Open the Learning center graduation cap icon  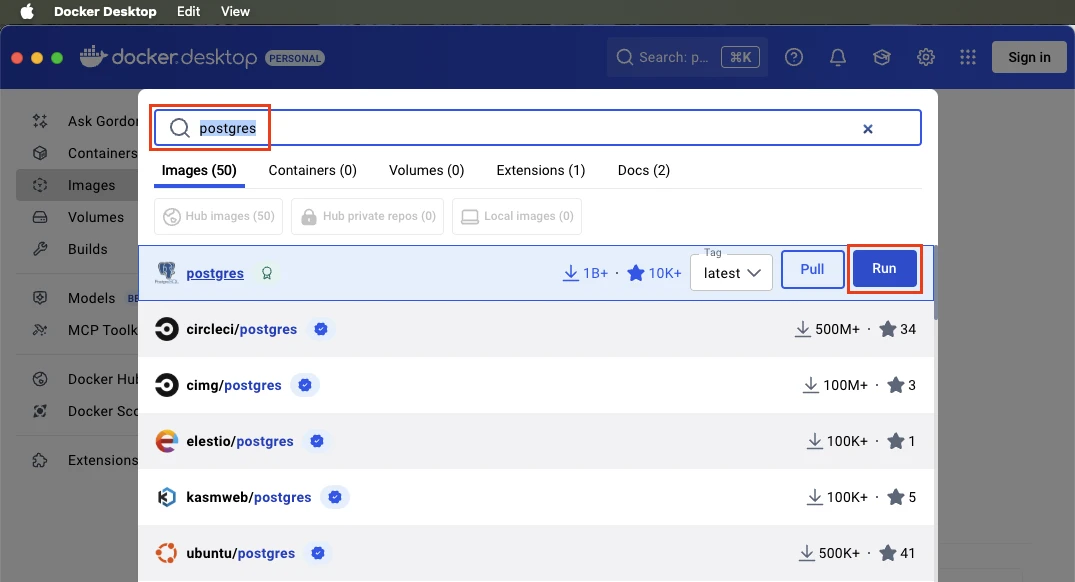[882, 58]
